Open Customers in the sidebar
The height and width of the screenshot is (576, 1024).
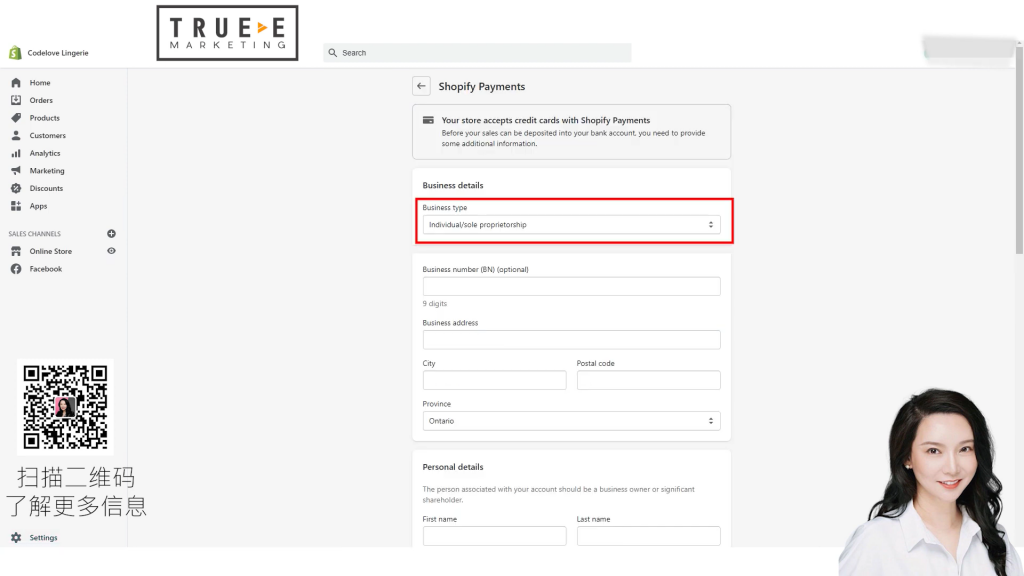point(48,136)
